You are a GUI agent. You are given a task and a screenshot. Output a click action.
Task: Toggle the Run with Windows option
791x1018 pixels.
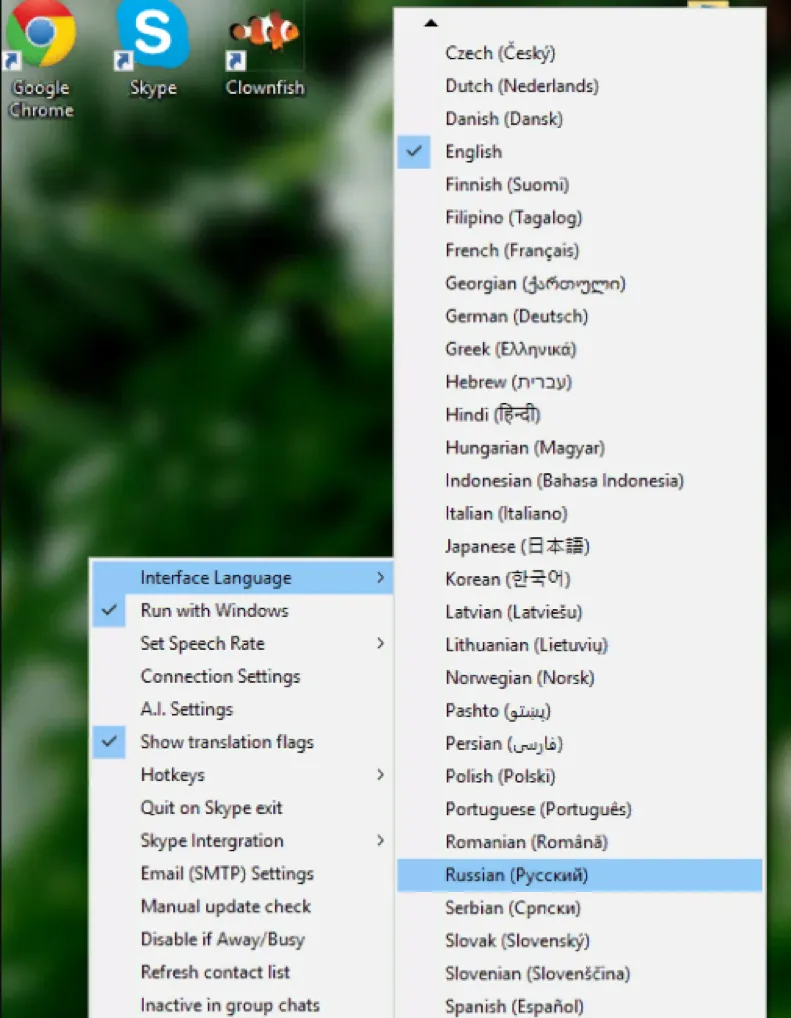click(242, 610)
